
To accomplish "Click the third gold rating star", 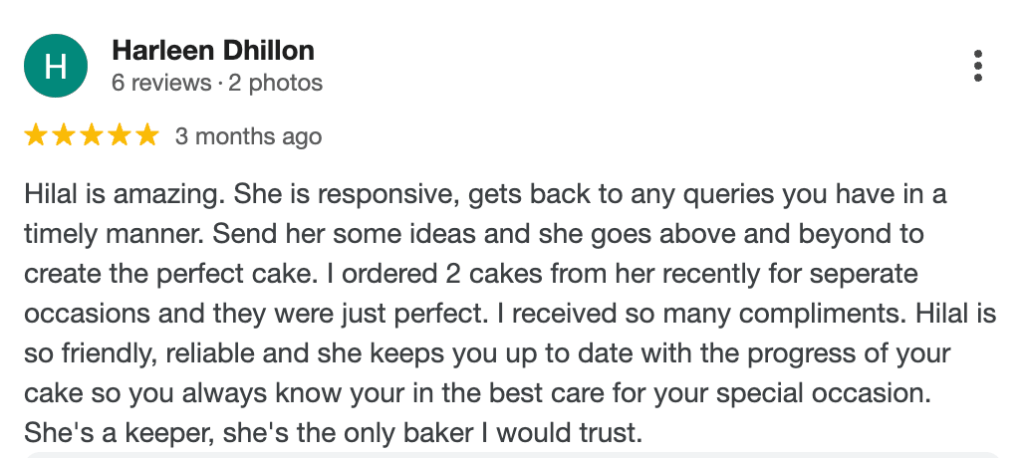I will (91, 135).
